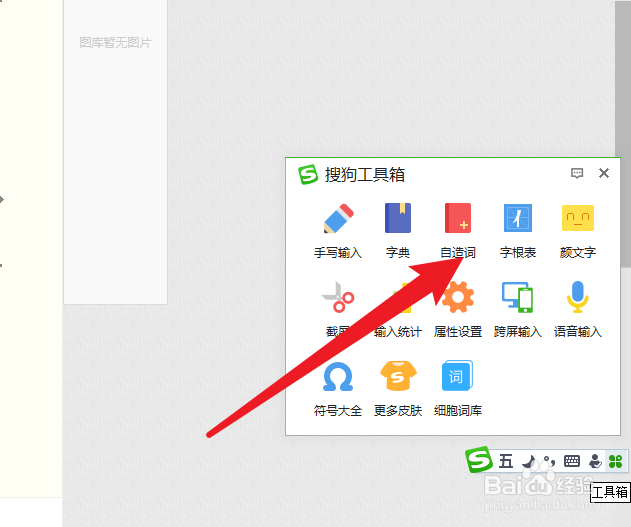Click the vertical scrollbar at right edge

click(623, 134)
